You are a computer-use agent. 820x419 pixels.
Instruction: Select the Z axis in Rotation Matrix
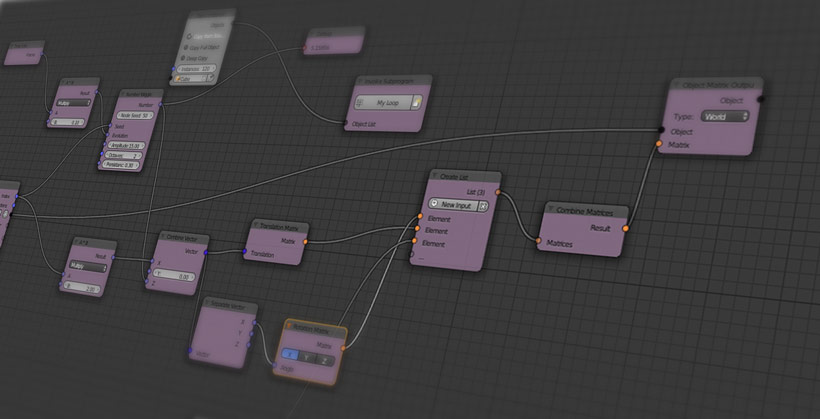click(x=325, y=360)
